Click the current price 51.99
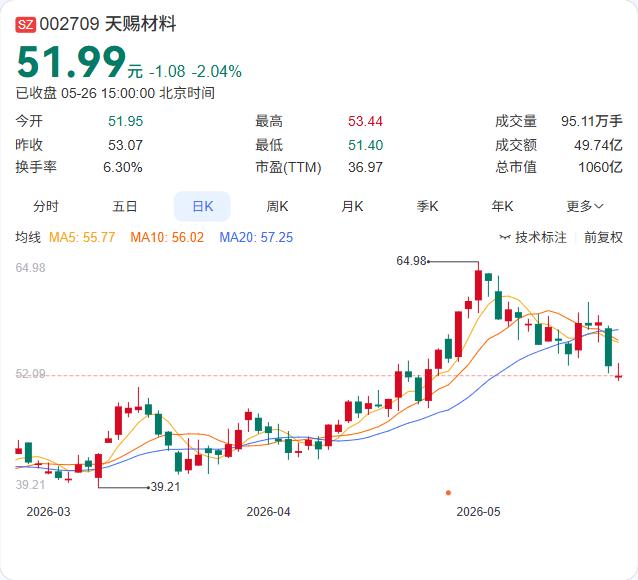 pos(72,61)
